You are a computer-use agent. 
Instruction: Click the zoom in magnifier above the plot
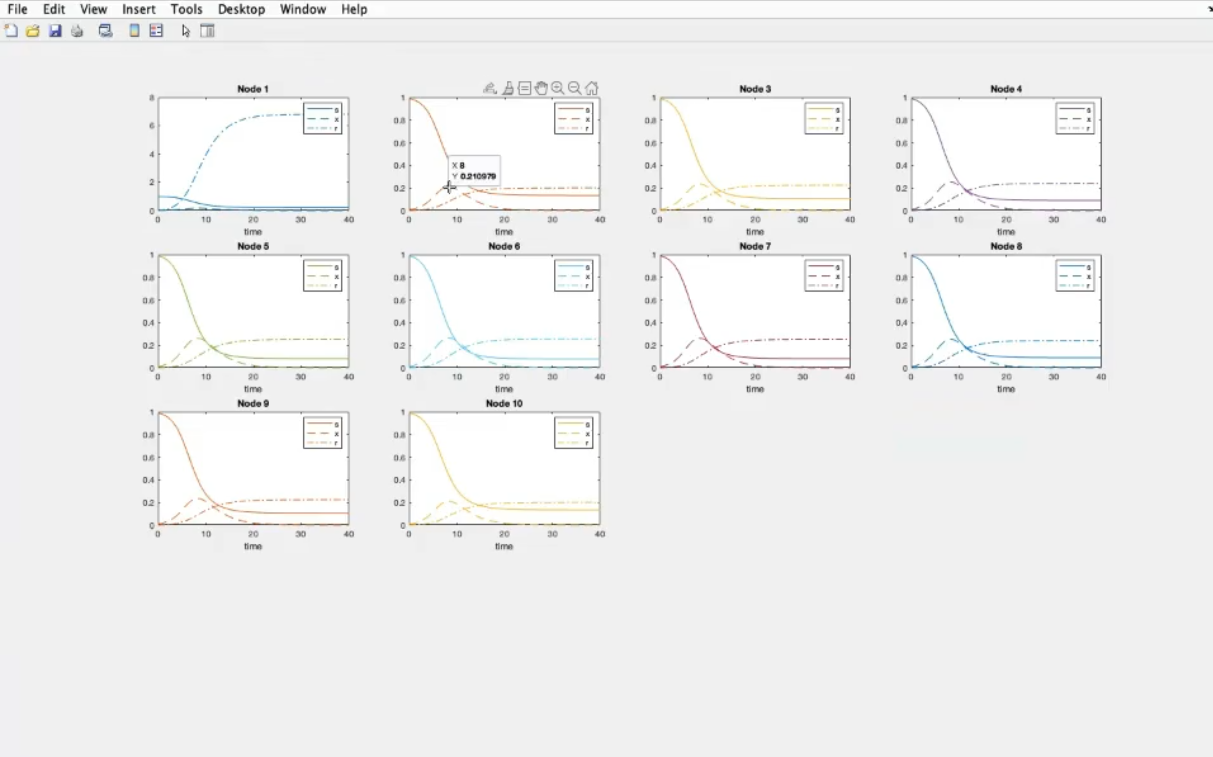click(x=558, y=88)
